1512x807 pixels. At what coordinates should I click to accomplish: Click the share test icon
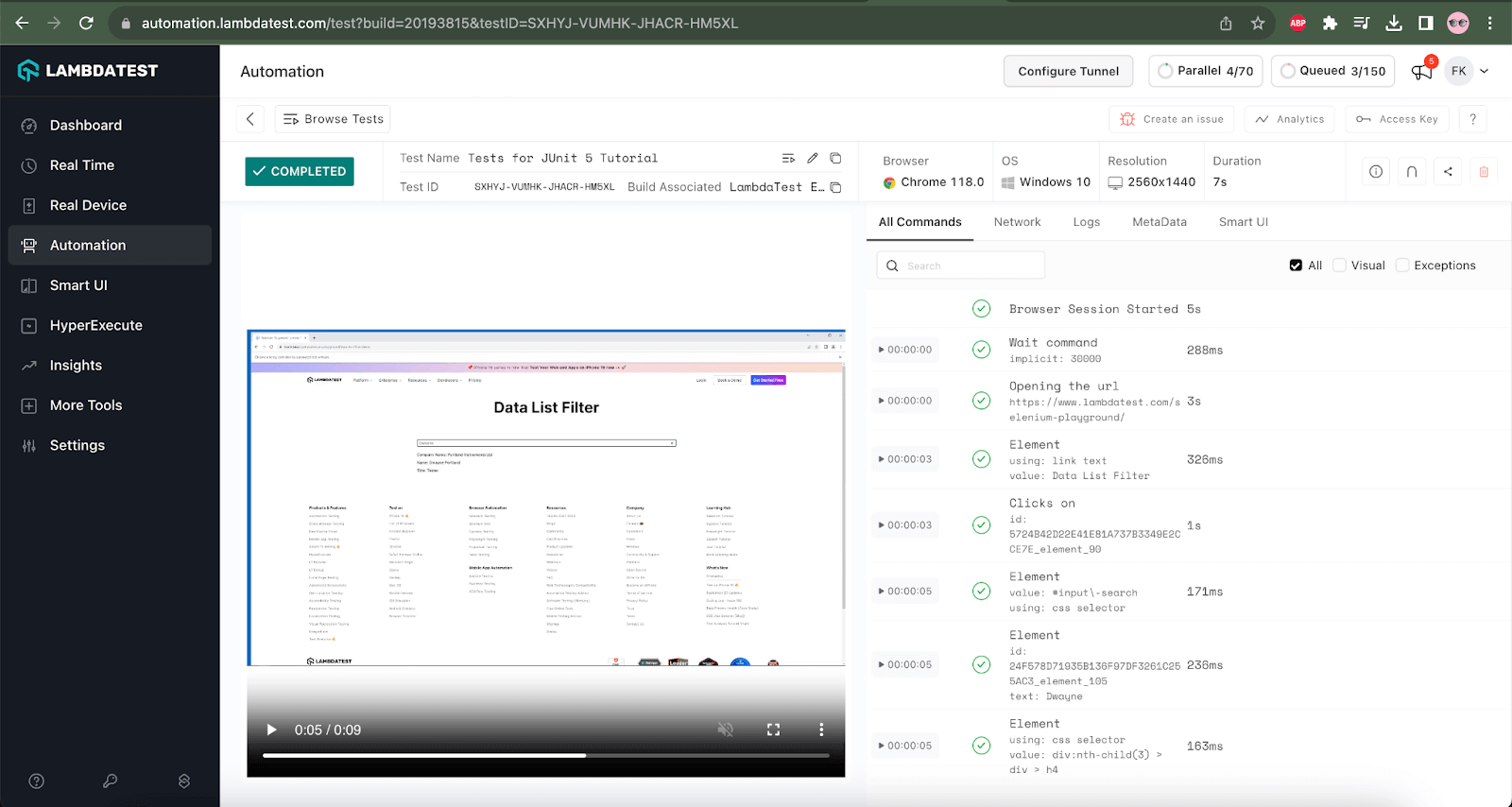tap(1448, 171)
